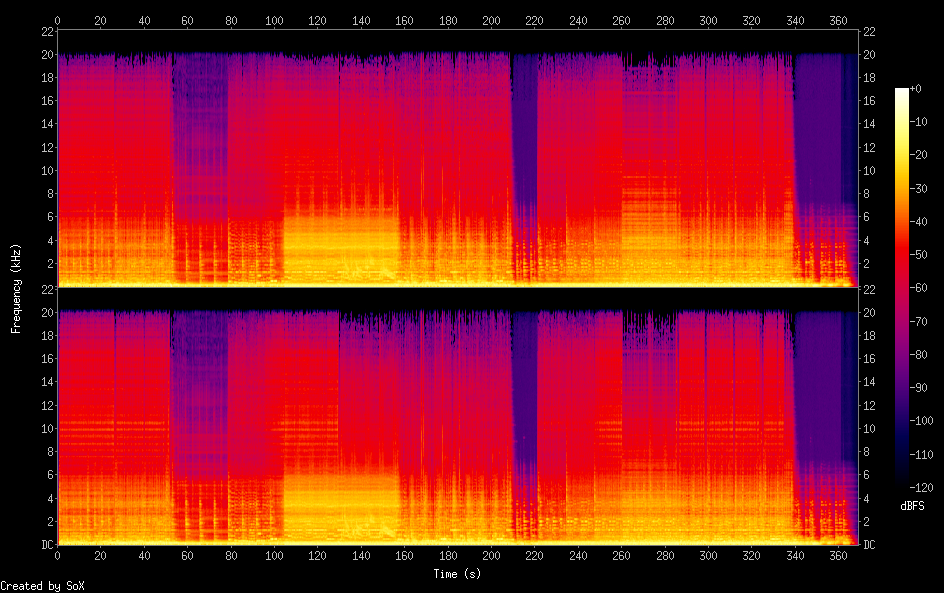Click the 'Time (s)' axis label
944x593 pixels.
click(458, 574)
